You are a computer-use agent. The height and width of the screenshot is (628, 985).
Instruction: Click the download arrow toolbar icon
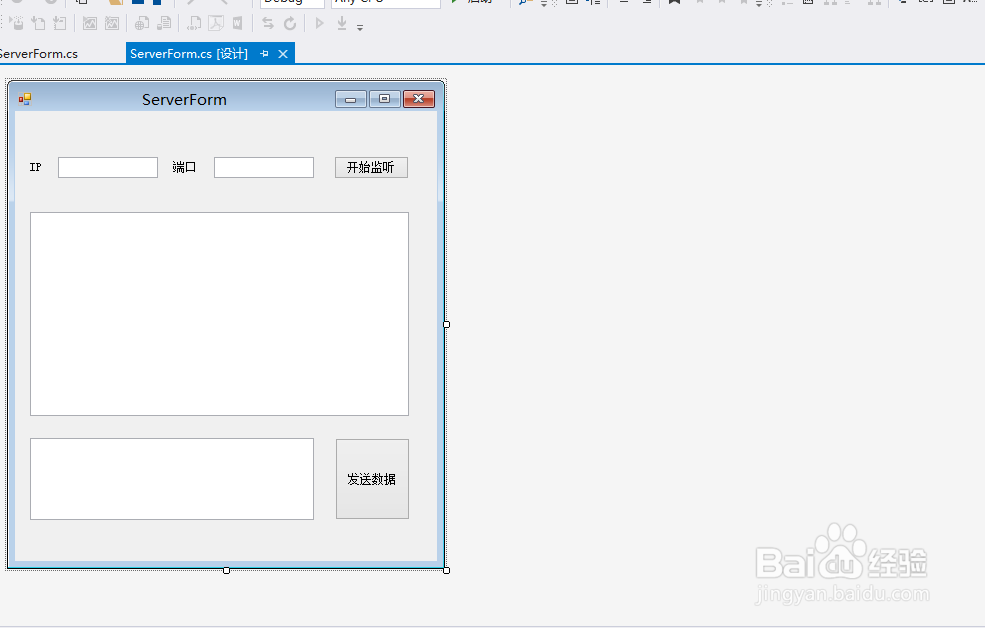pos(342,23)
